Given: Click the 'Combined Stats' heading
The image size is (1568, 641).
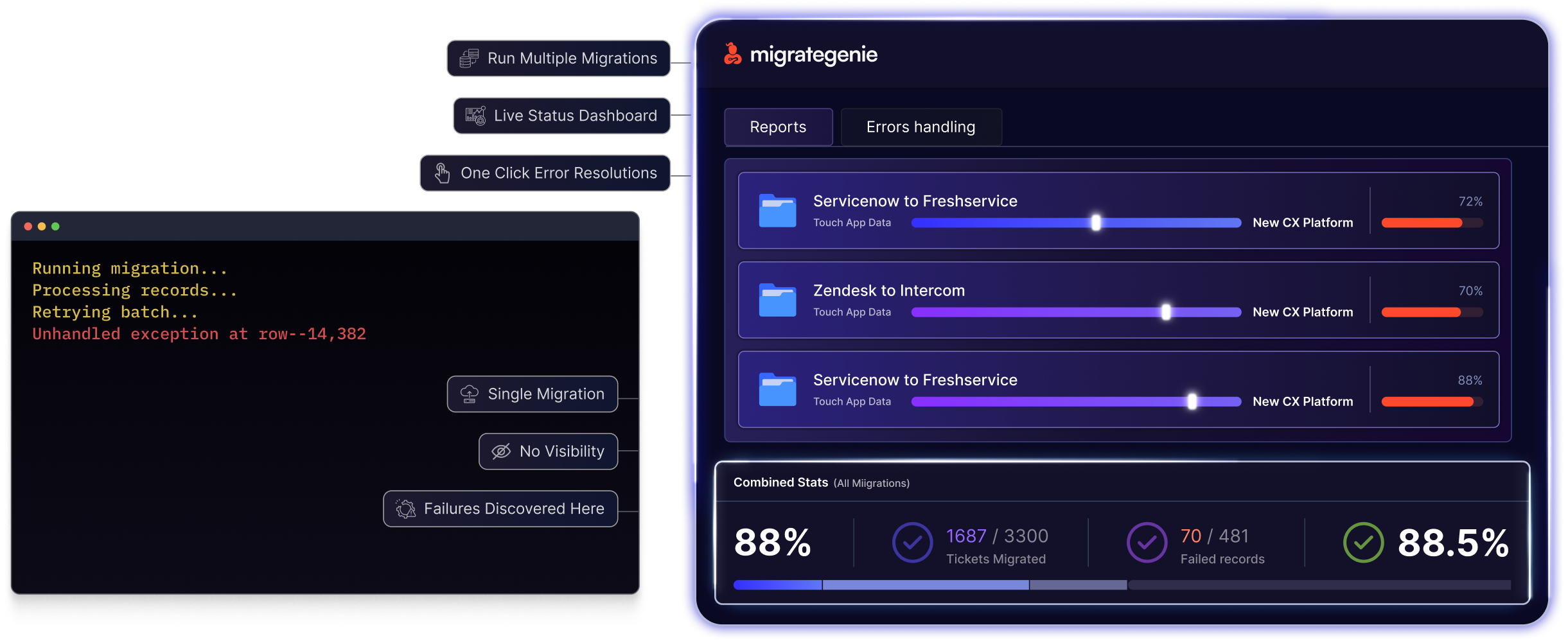Looking at the screenshot, I should (x=780, y=482).
